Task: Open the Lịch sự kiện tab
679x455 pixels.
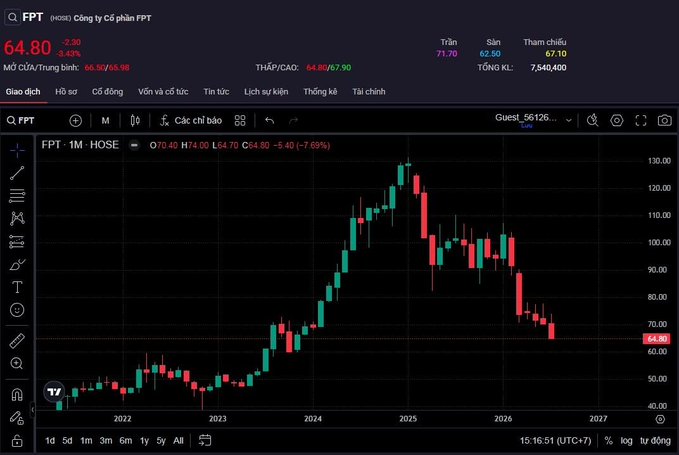Action: [266, 92]
